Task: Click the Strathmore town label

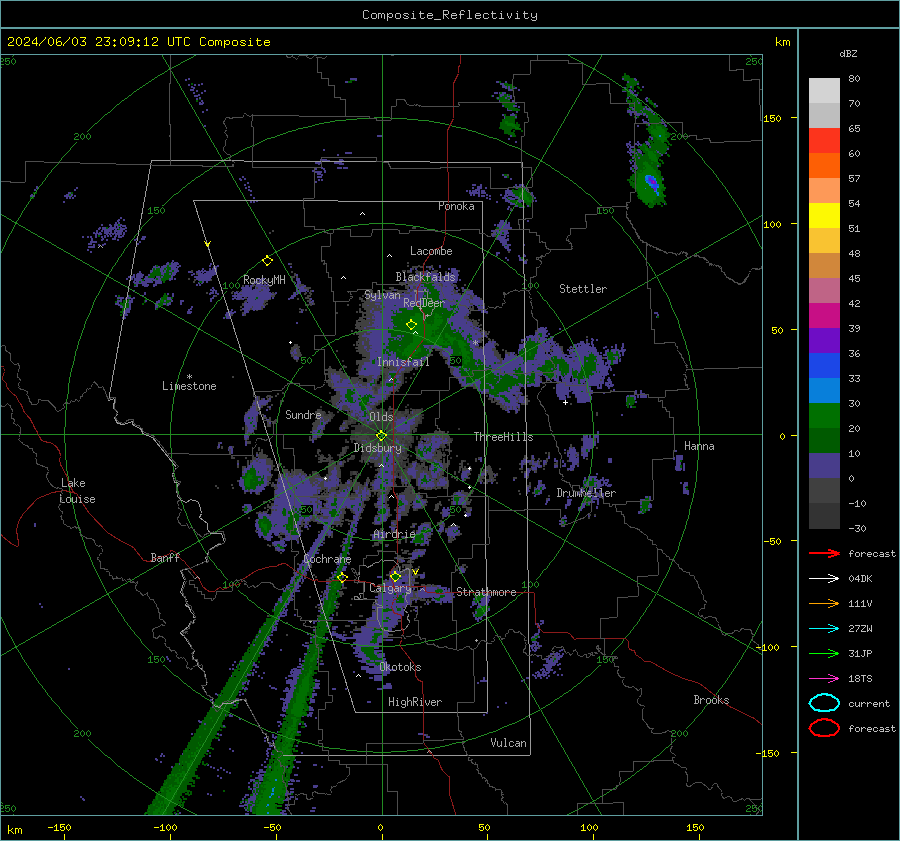Action: coord(486,592)
